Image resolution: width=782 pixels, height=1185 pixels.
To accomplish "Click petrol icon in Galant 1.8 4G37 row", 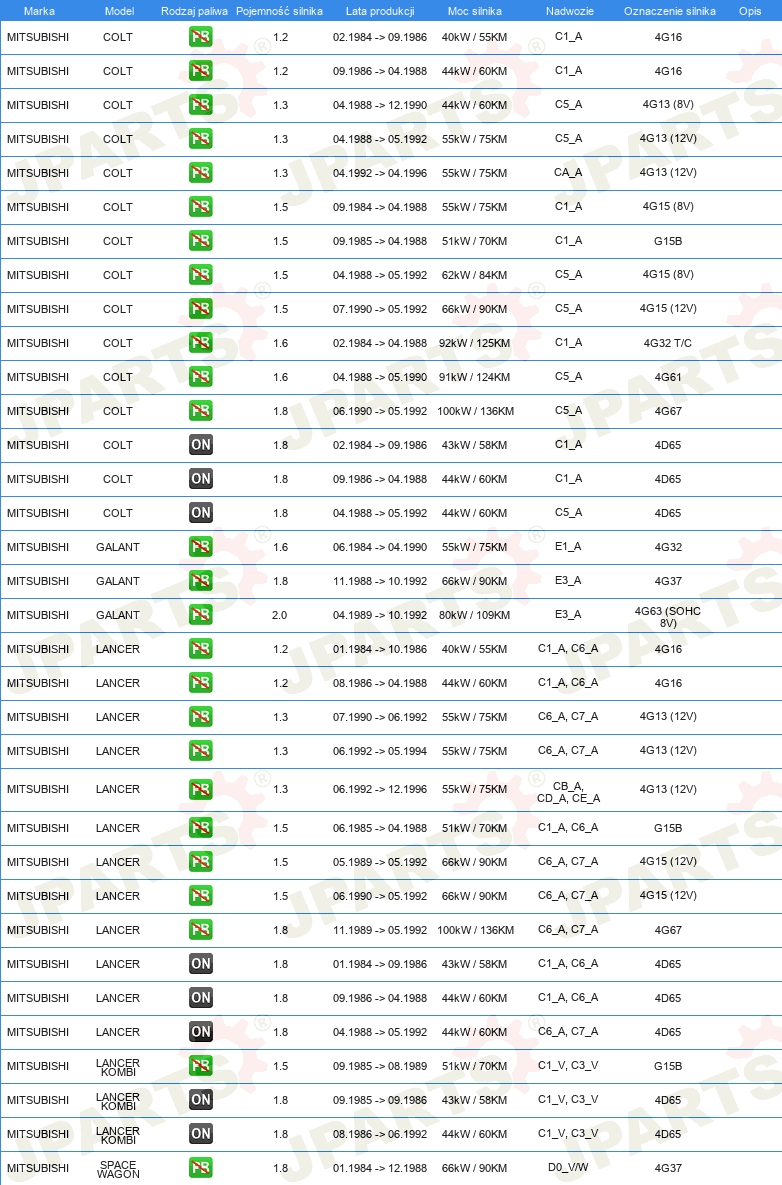I will [200, 581].
